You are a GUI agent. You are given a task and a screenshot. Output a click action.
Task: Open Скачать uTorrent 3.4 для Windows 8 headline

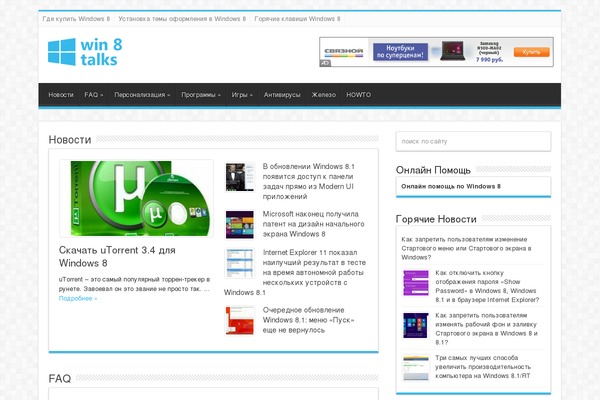117,256
